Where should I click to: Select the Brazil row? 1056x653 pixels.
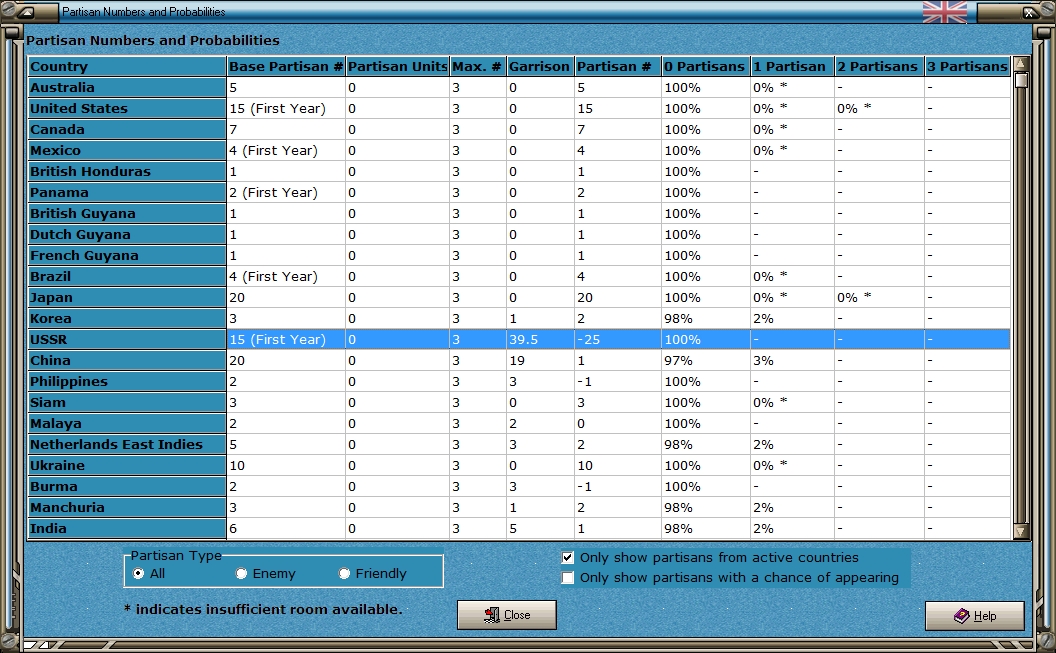[519, 276]
